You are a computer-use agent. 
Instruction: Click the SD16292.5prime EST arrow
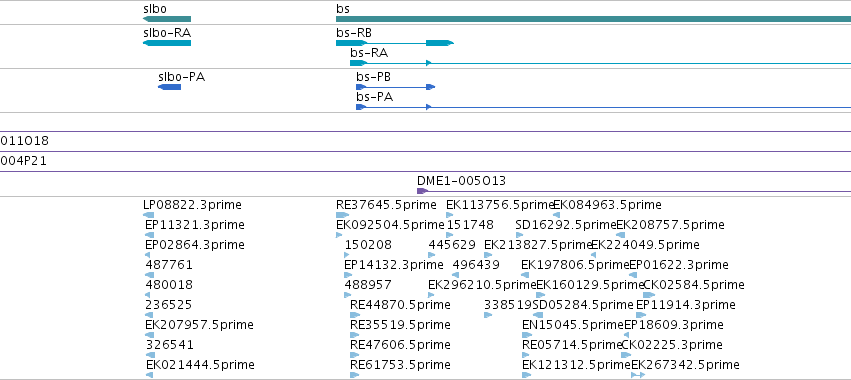tap(519, 235)
